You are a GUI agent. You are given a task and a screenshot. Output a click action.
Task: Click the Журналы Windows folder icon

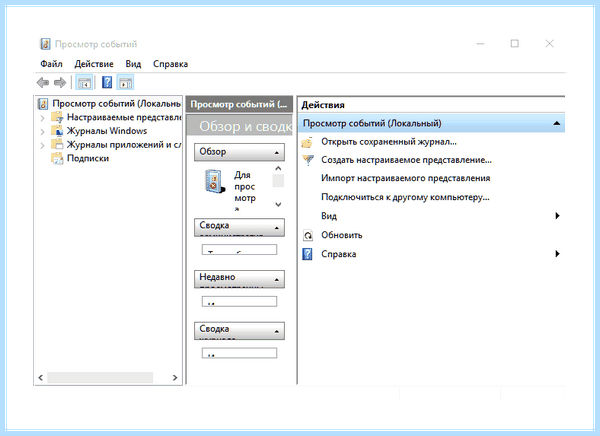57,131
